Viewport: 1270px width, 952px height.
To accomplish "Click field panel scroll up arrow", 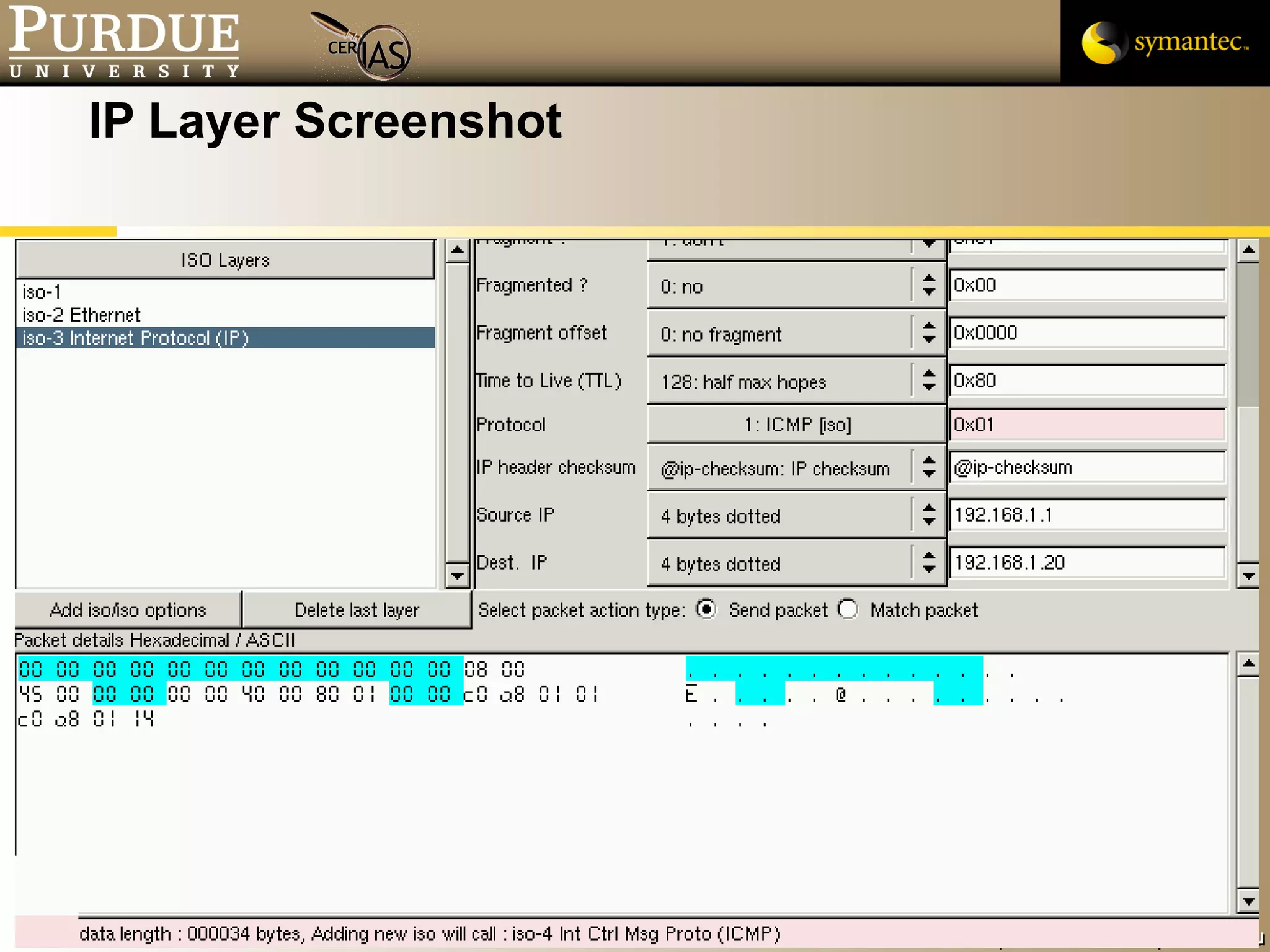I will [1248, 250].
